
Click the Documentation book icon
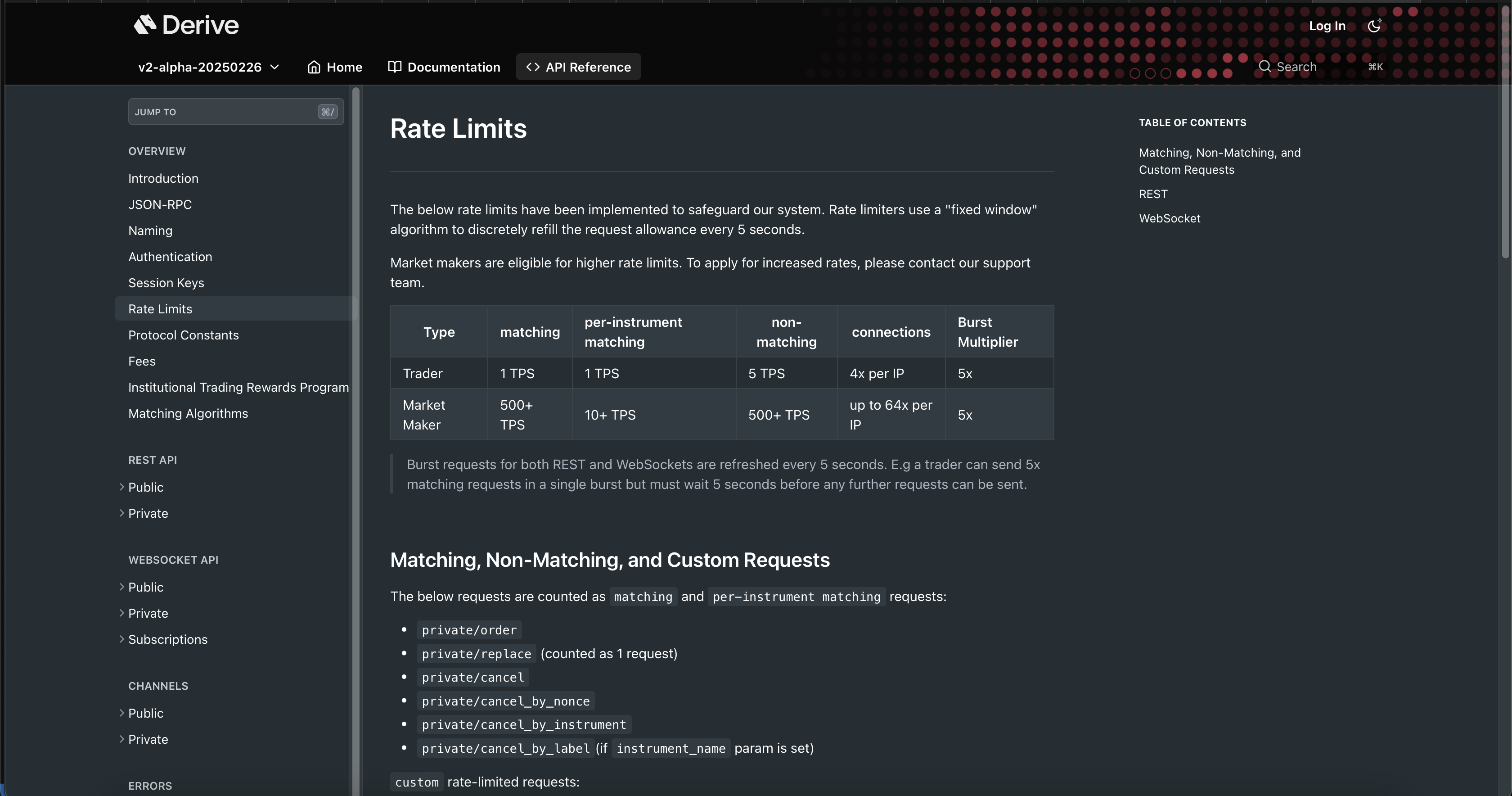(395, 67)
